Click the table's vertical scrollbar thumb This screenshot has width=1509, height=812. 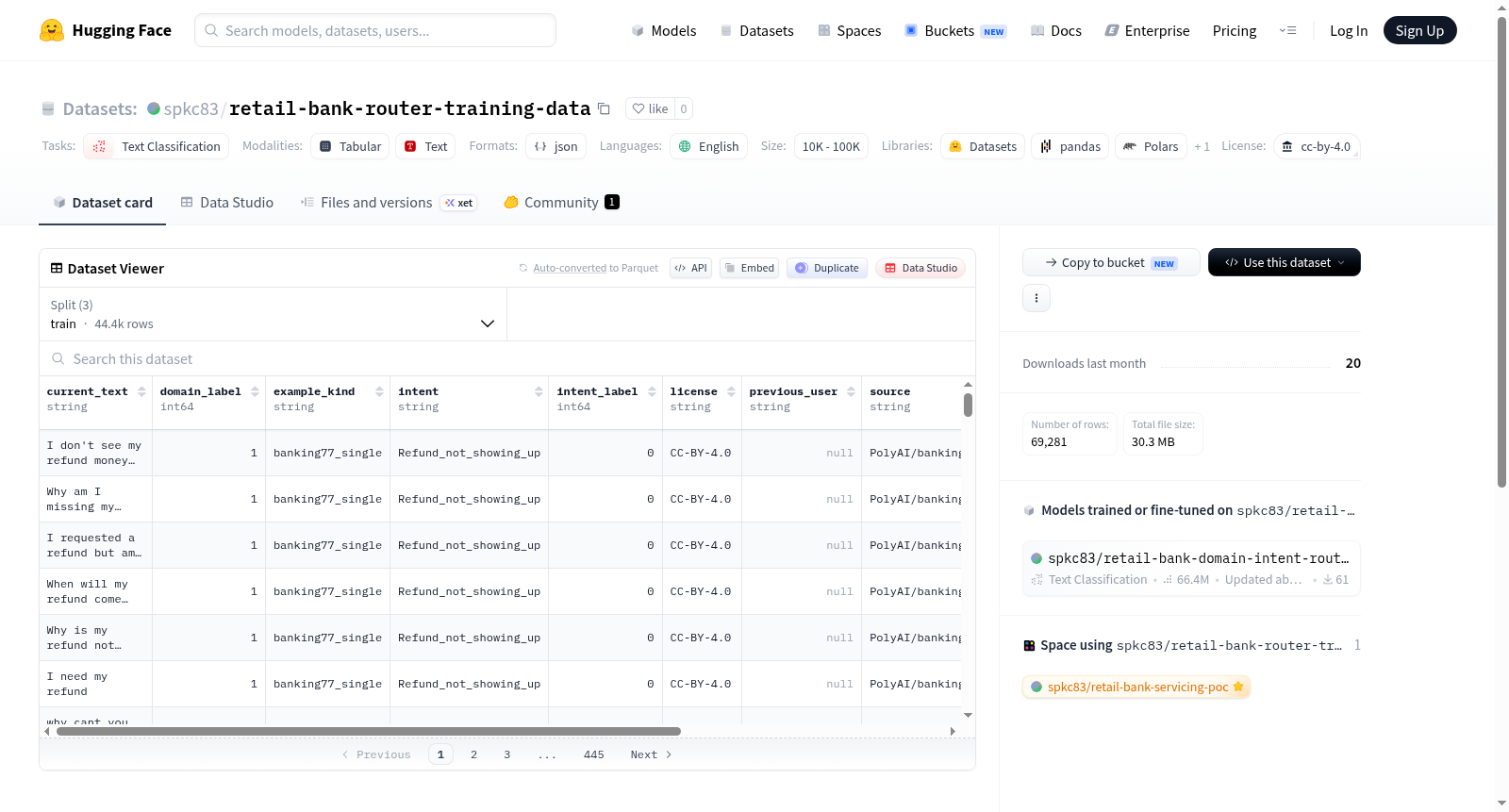coord(968,405)
